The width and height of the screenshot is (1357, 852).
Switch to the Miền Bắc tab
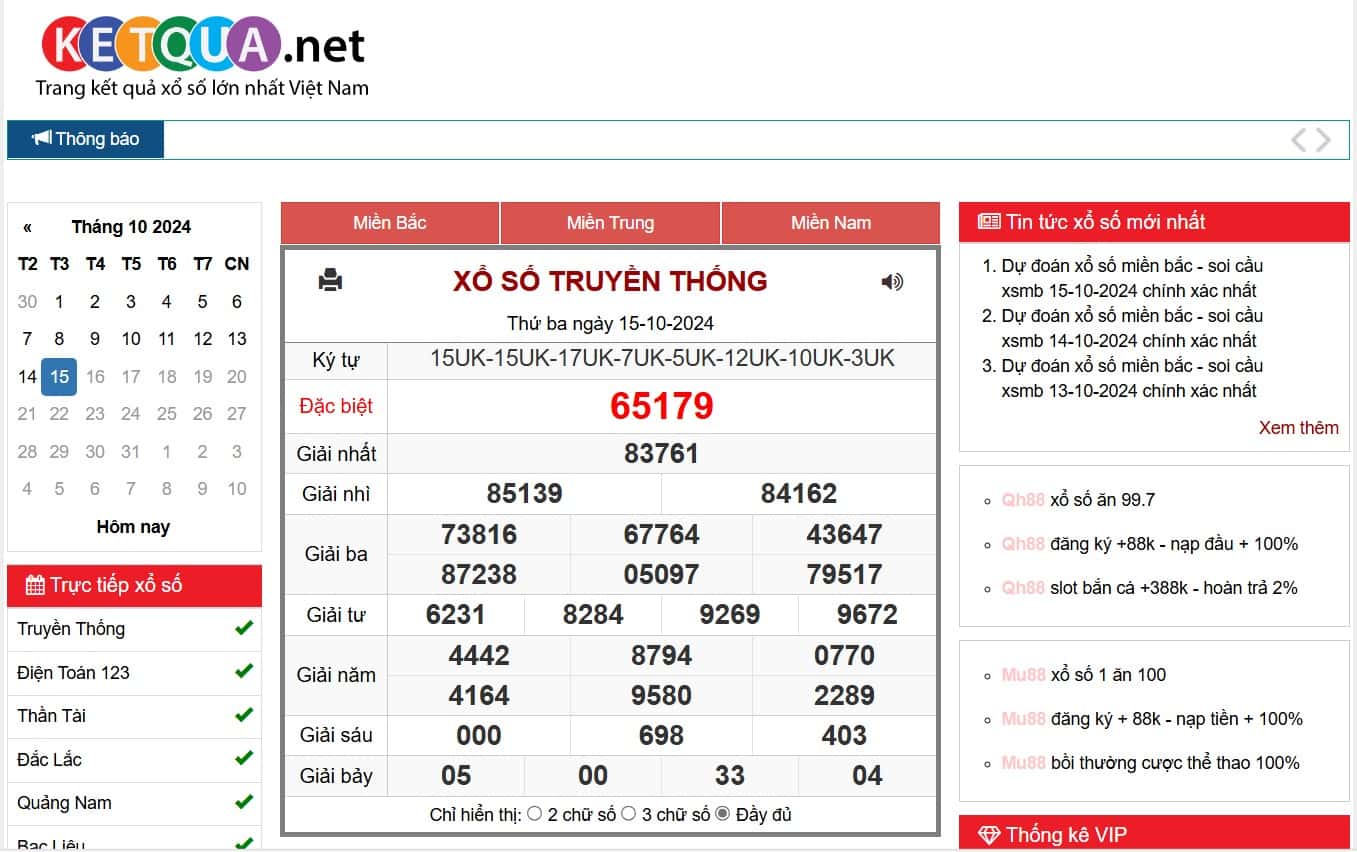coord(390,223)
